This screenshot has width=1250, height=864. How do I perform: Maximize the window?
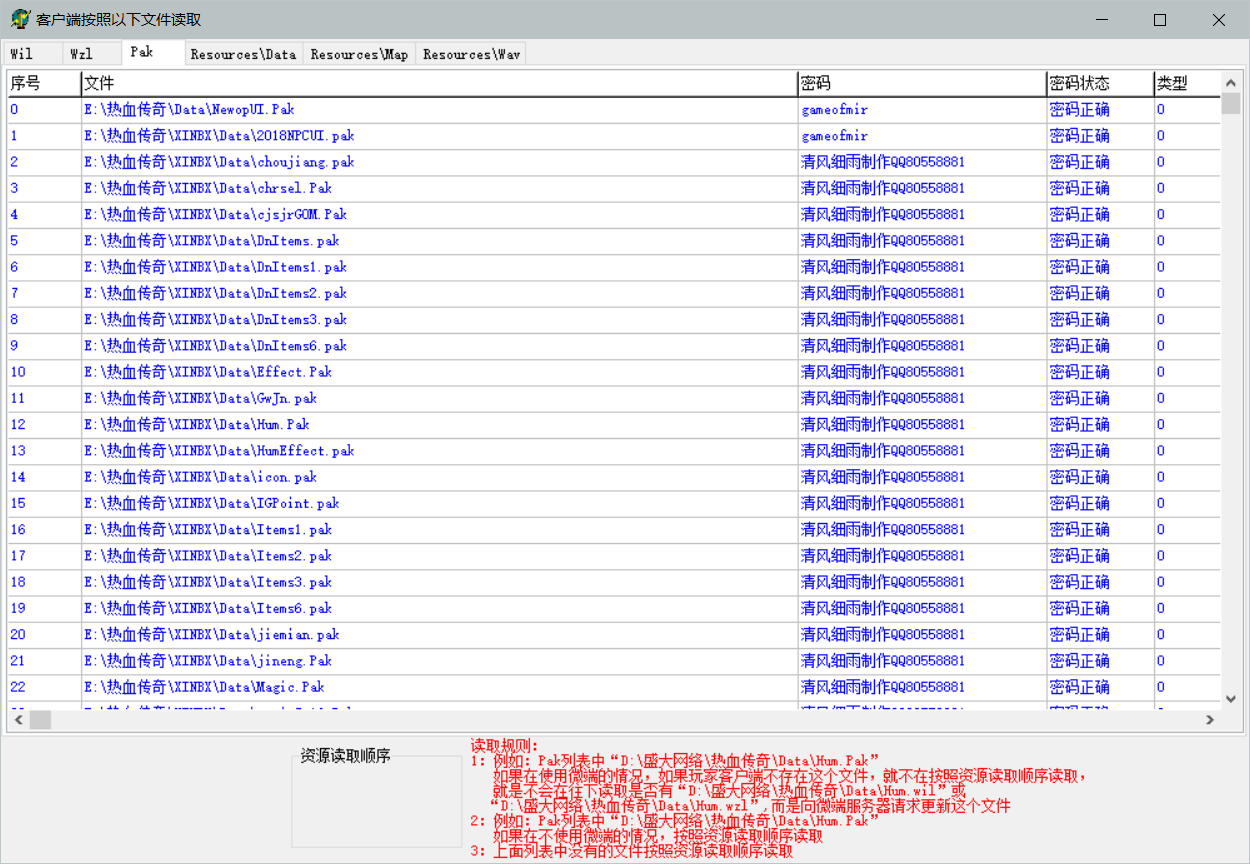(x=1160, y=20)
